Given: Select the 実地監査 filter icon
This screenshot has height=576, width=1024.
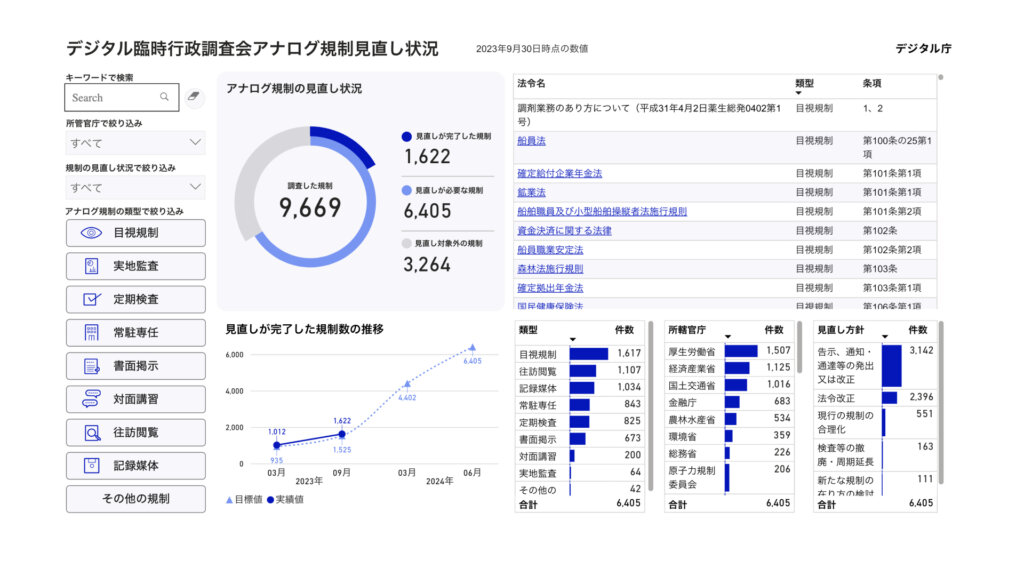Looking at the screenshot, I should click(x=91, y=266).
